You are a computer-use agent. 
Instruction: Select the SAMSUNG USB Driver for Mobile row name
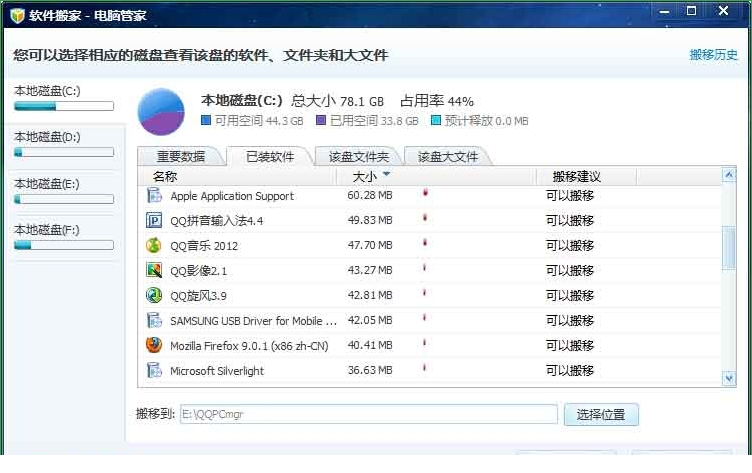253,320
